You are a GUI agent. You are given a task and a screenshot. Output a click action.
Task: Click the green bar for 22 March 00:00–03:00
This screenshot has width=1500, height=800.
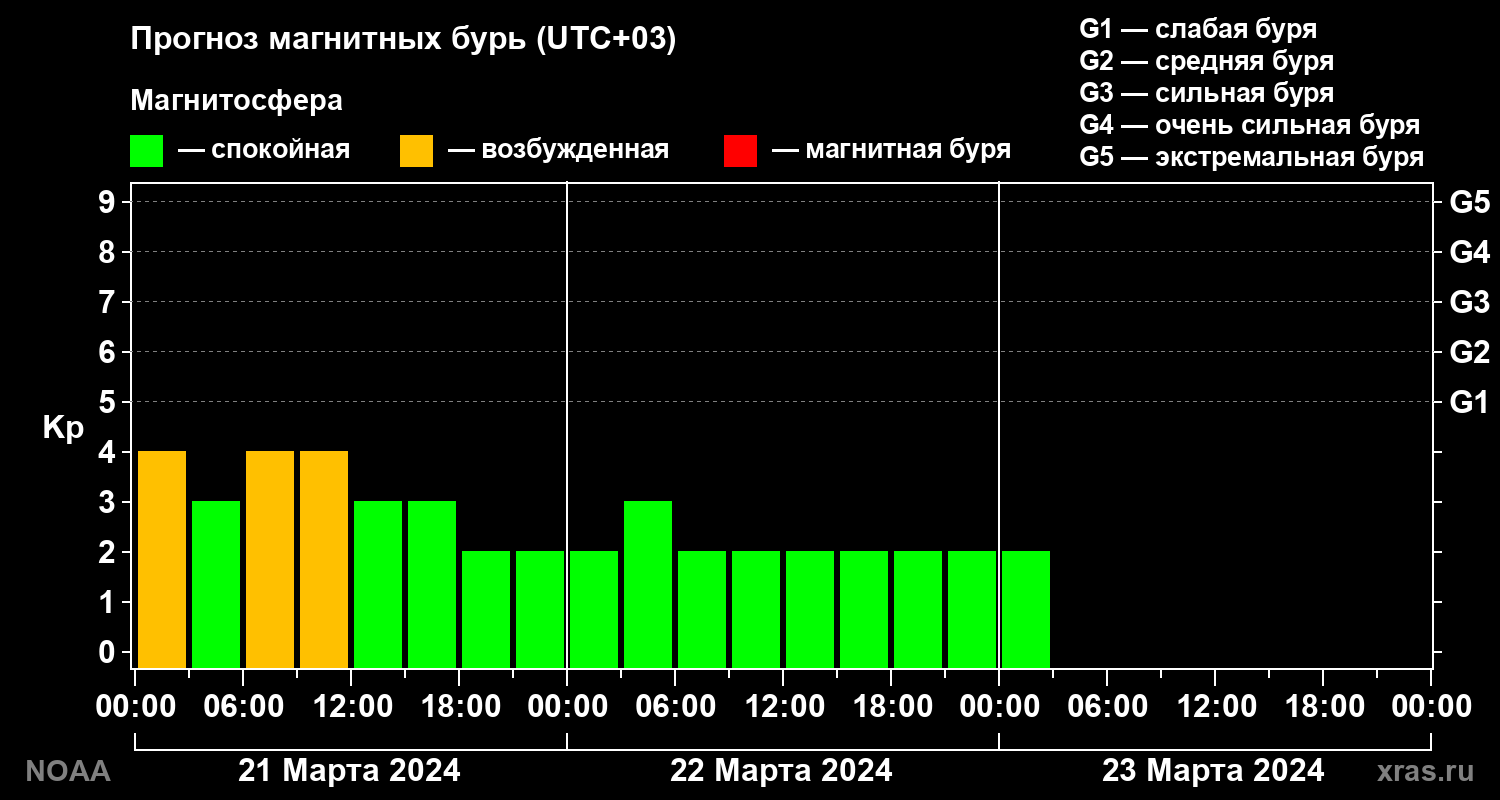point(594,609)
